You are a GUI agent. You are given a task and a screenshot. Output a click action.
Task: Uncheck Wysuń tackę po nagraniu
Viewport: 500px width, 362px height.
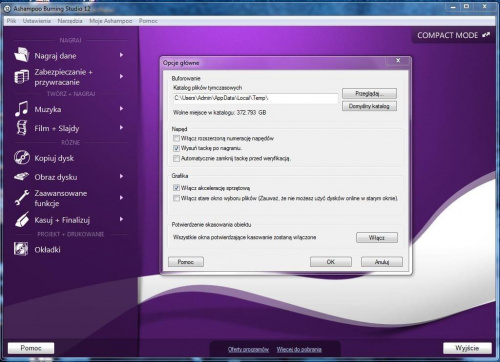[176, 148]
